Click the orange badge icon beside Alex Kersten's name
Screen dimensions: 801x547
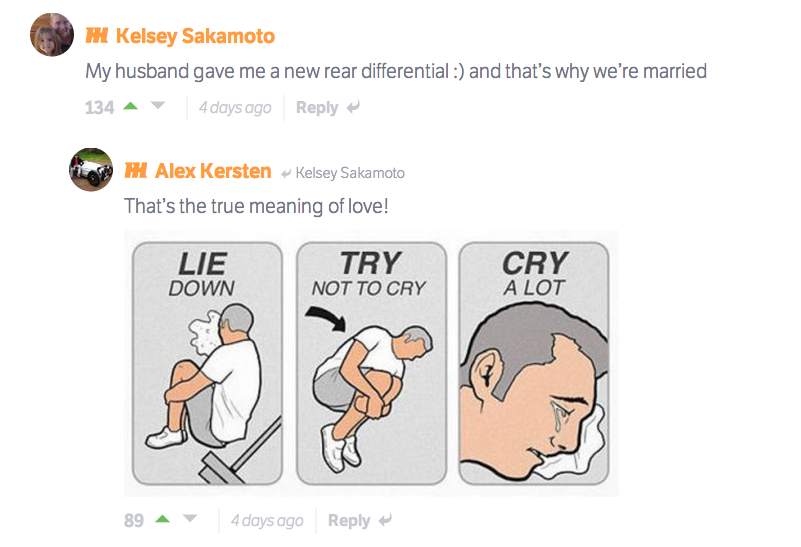pos(136,171)
